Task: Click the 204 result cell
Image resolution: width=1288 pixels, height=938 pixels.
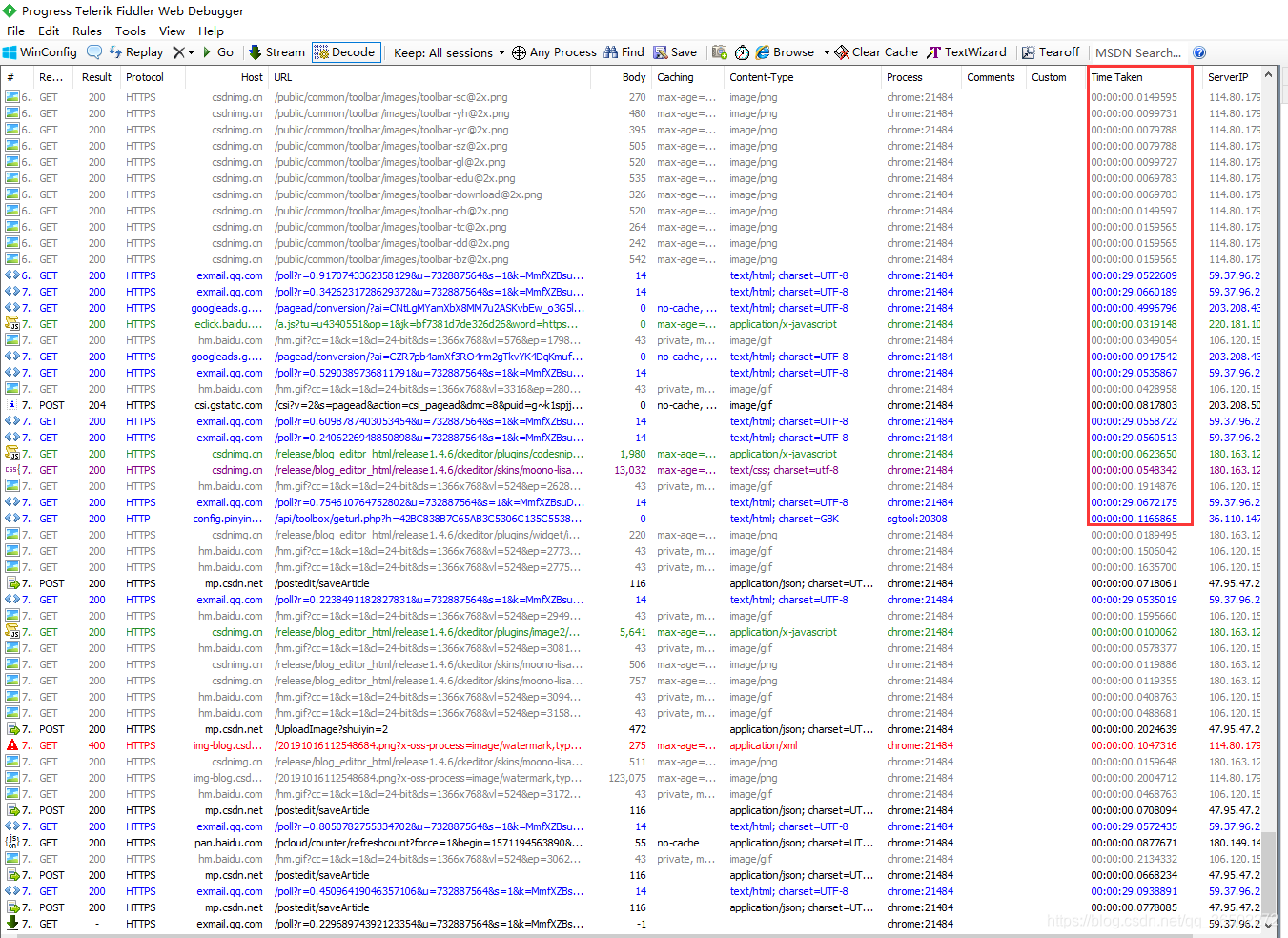Action: tap(97, 405)
